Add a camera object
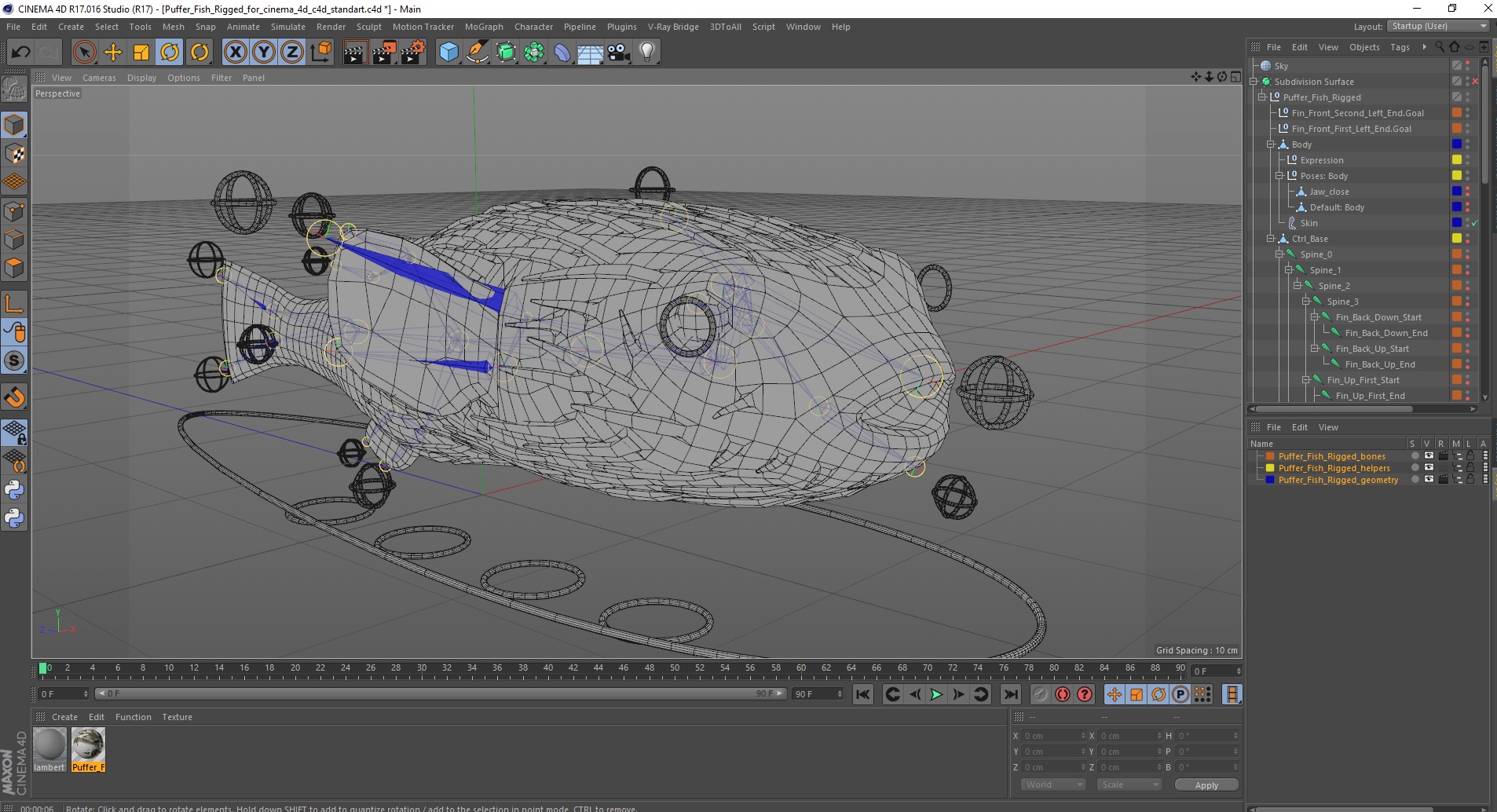This screenshot has width=1497, height=812. pos(619,53)
